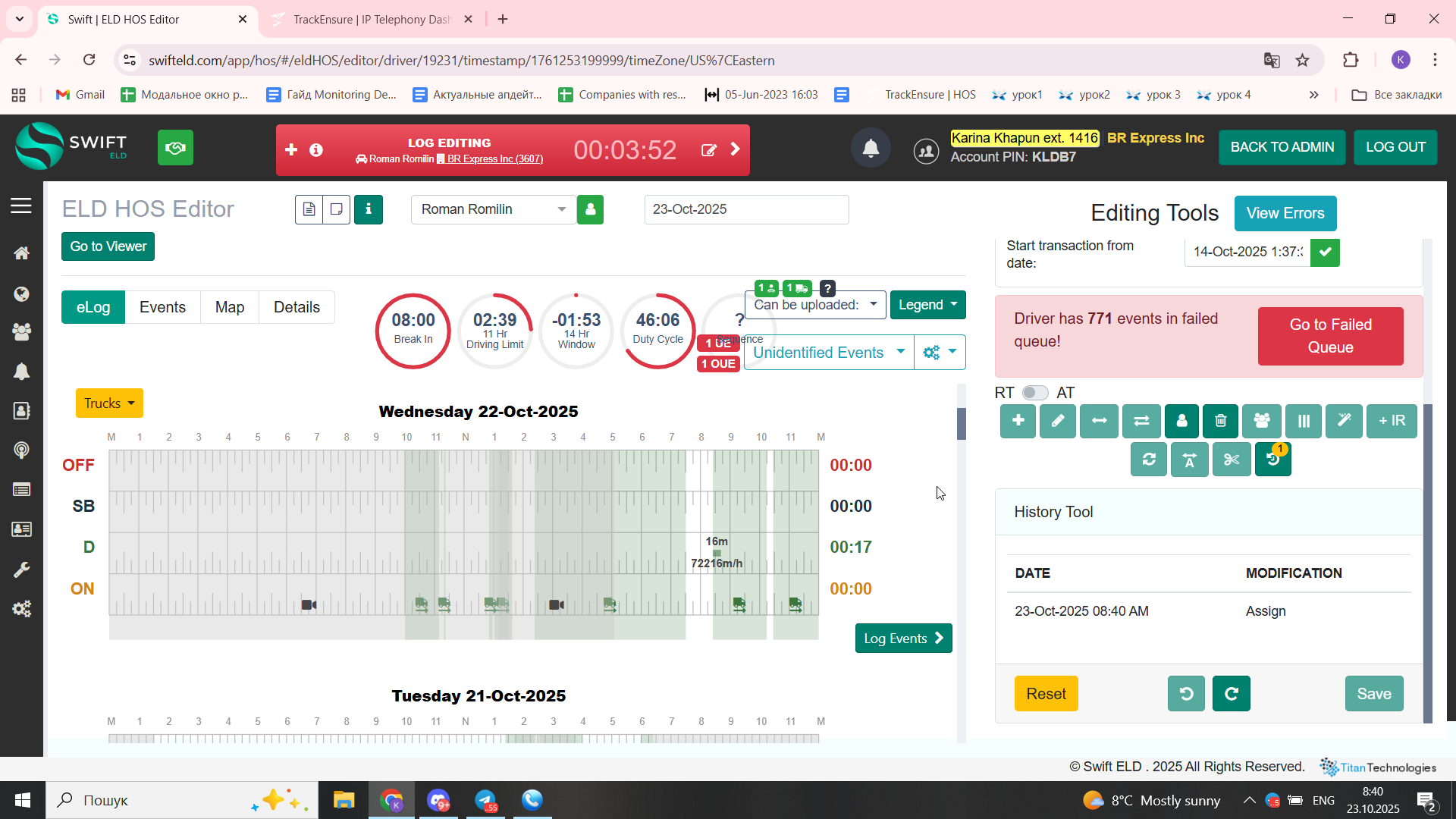Select the scissors cut tool

pos(1232,460)
